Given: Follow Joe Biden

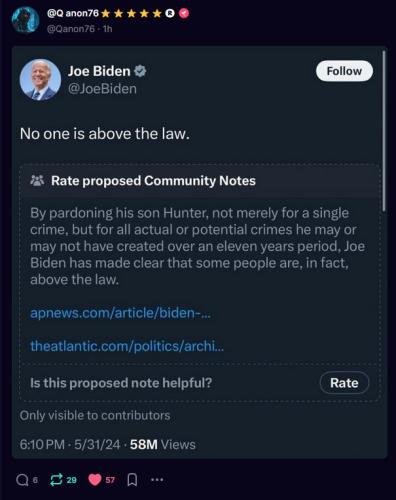Looking at the screenshot, I should pyautogui.click(x=344, y=71).
